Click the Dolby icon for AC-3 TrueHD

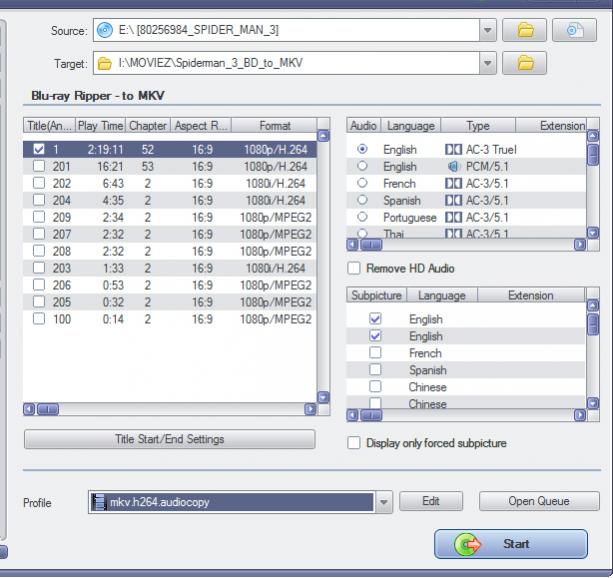pos(452,149)
